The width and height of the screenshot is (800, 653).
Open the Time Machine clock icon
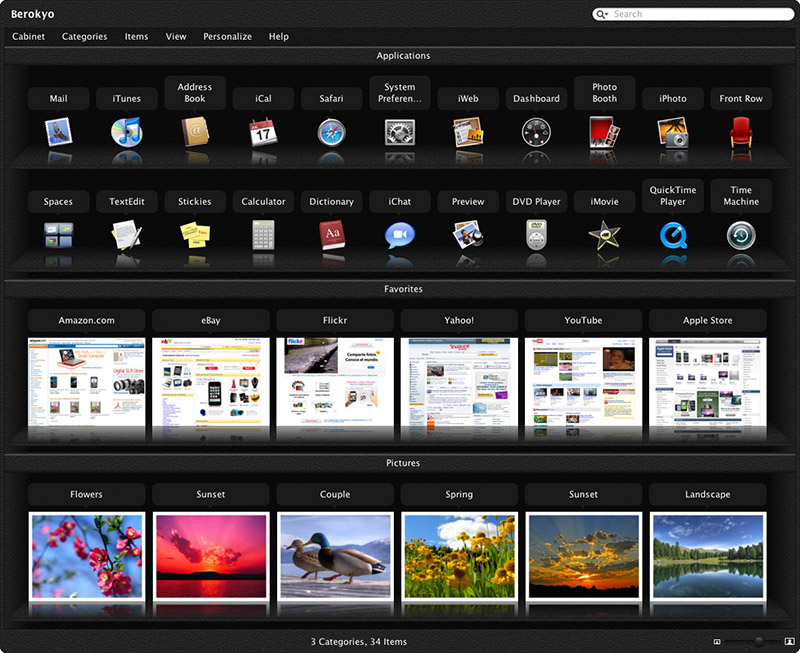[x=741, y=235]
